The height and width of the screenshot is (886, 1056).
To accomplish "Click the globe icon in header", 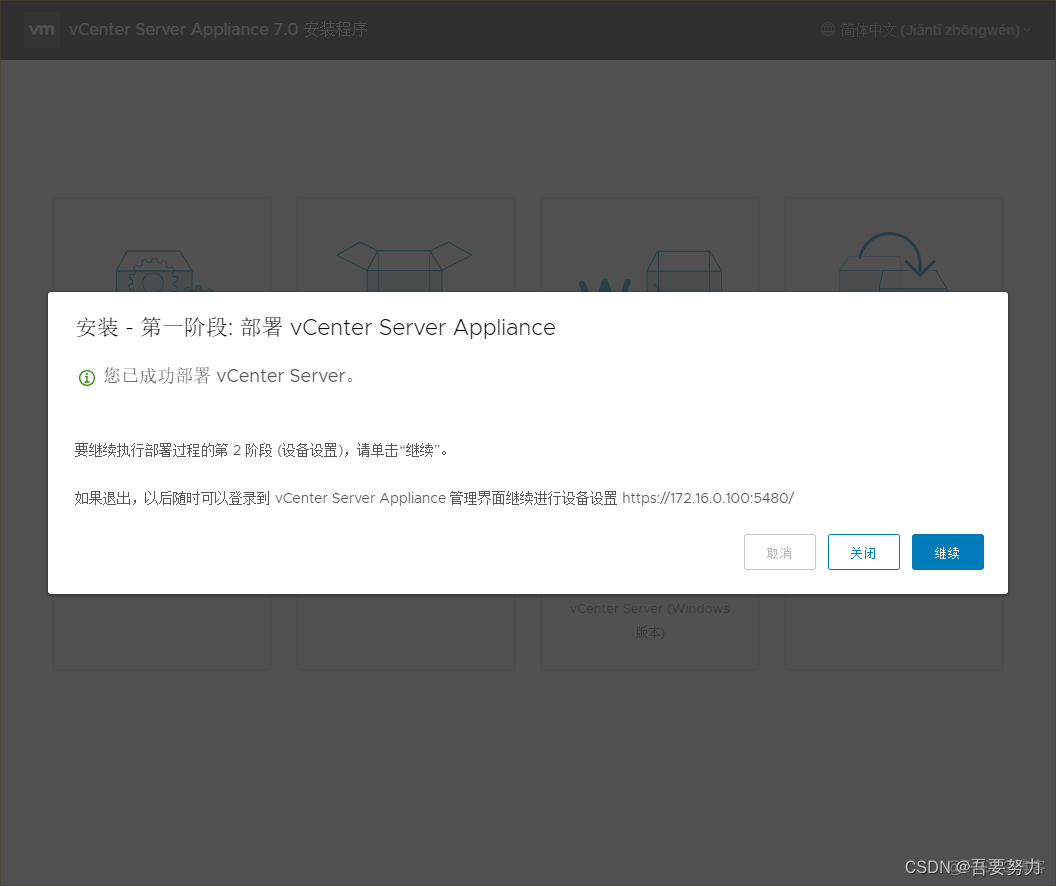I will 828,30.
